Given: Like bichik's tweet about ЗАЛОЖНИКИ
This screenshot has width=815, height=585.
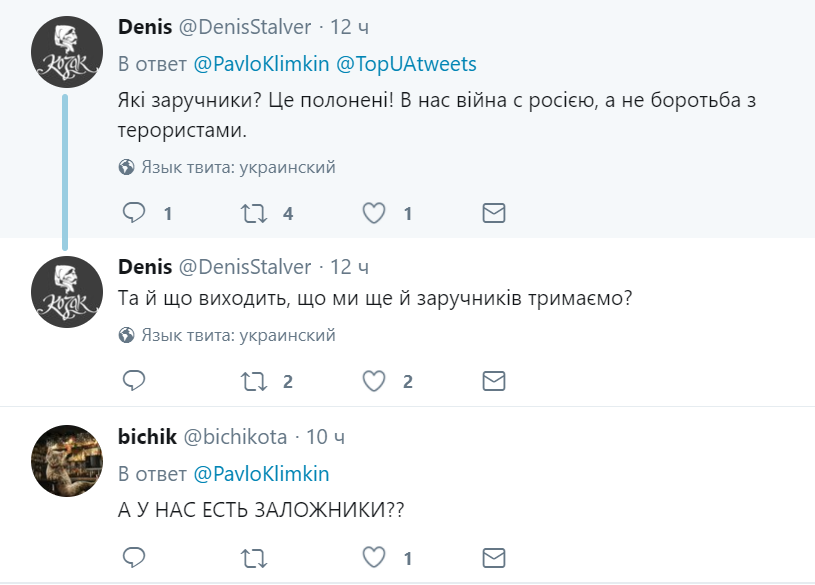Looking at the screenshot, I should [374, 556].
